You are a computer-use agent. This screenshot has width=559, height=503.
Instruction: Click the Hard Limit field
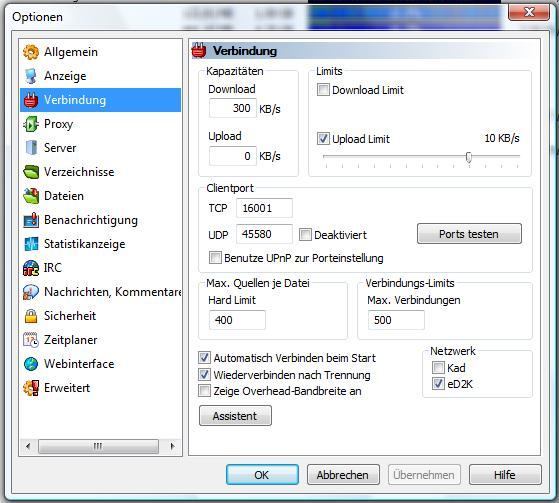[237, 320]
